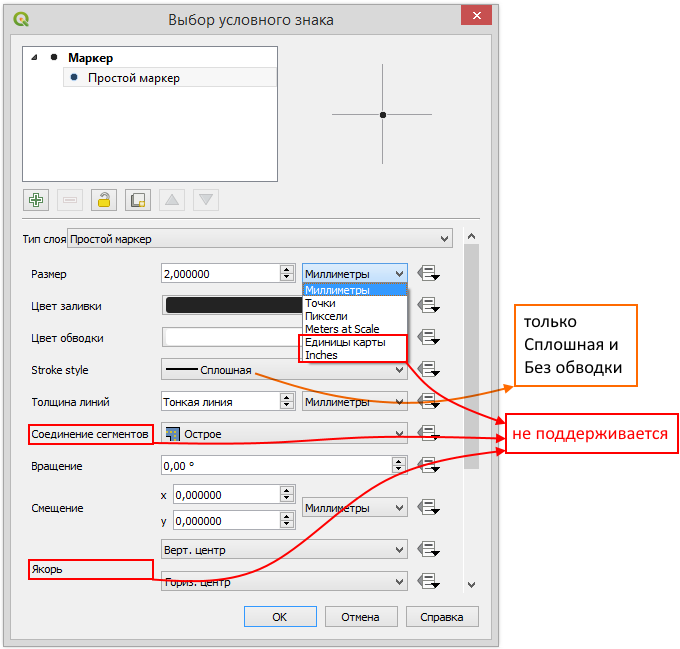Open the Тип слоя dropdown
This screenshot has height=649, width=680.
coord(259,239)
